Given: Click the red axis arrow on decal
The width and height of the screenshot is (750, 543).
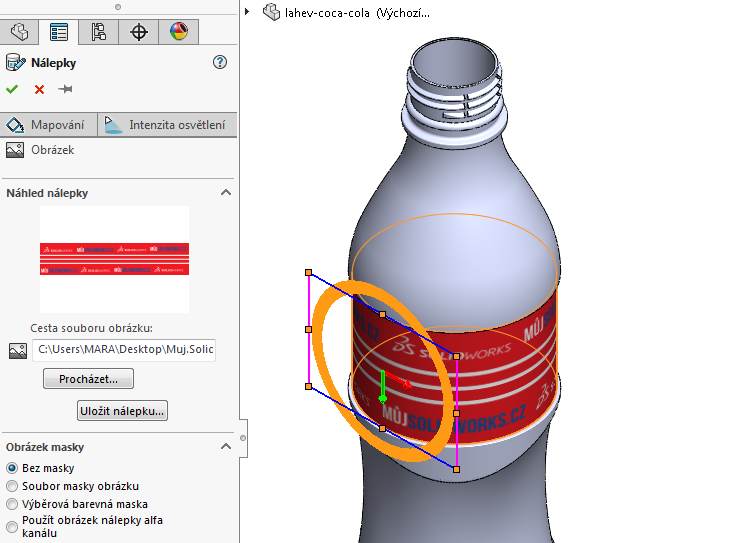Looking at the screenshot, I should 398,380.
